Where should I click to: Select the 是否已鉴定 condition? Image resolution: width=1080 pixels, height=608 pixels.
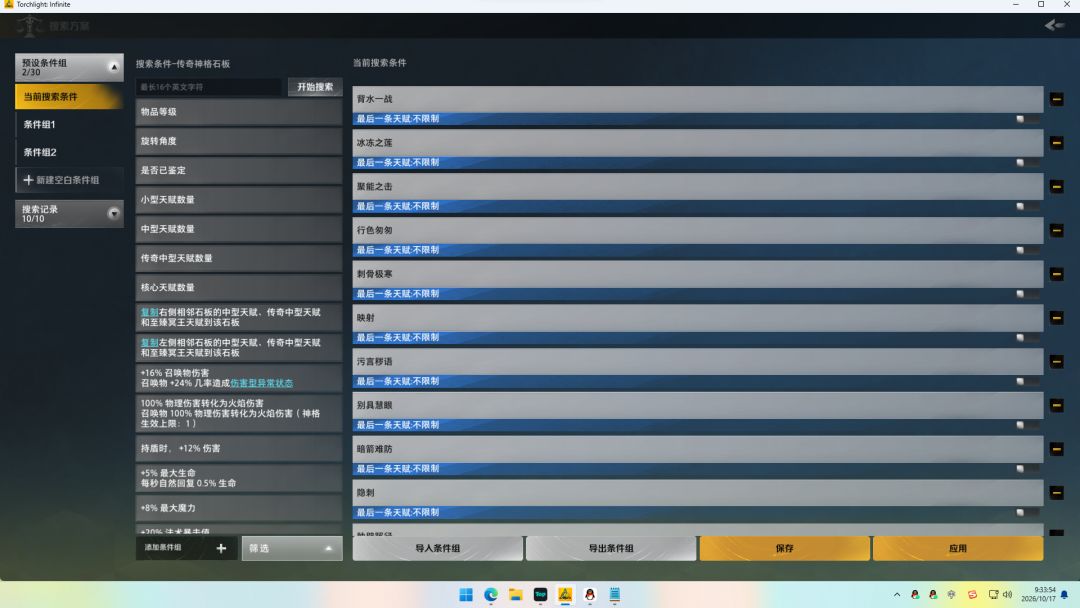[x=239, y=170]
